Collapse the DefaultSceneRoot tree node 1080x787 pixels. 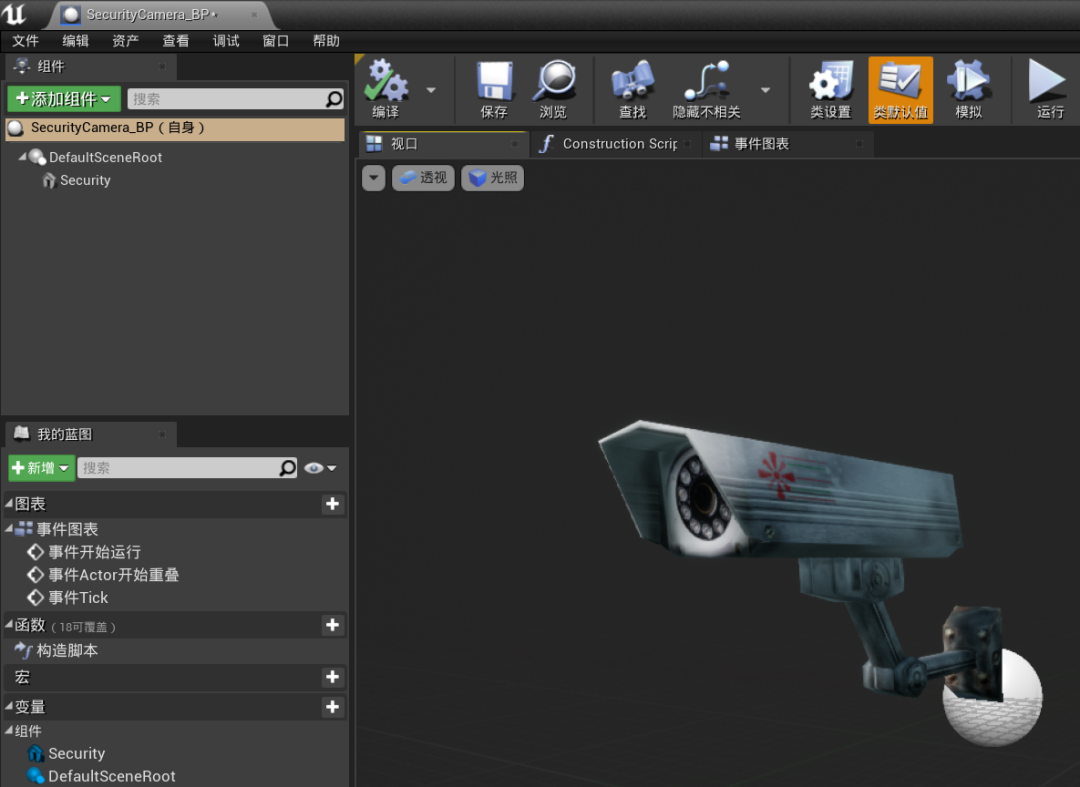[22, 157]
